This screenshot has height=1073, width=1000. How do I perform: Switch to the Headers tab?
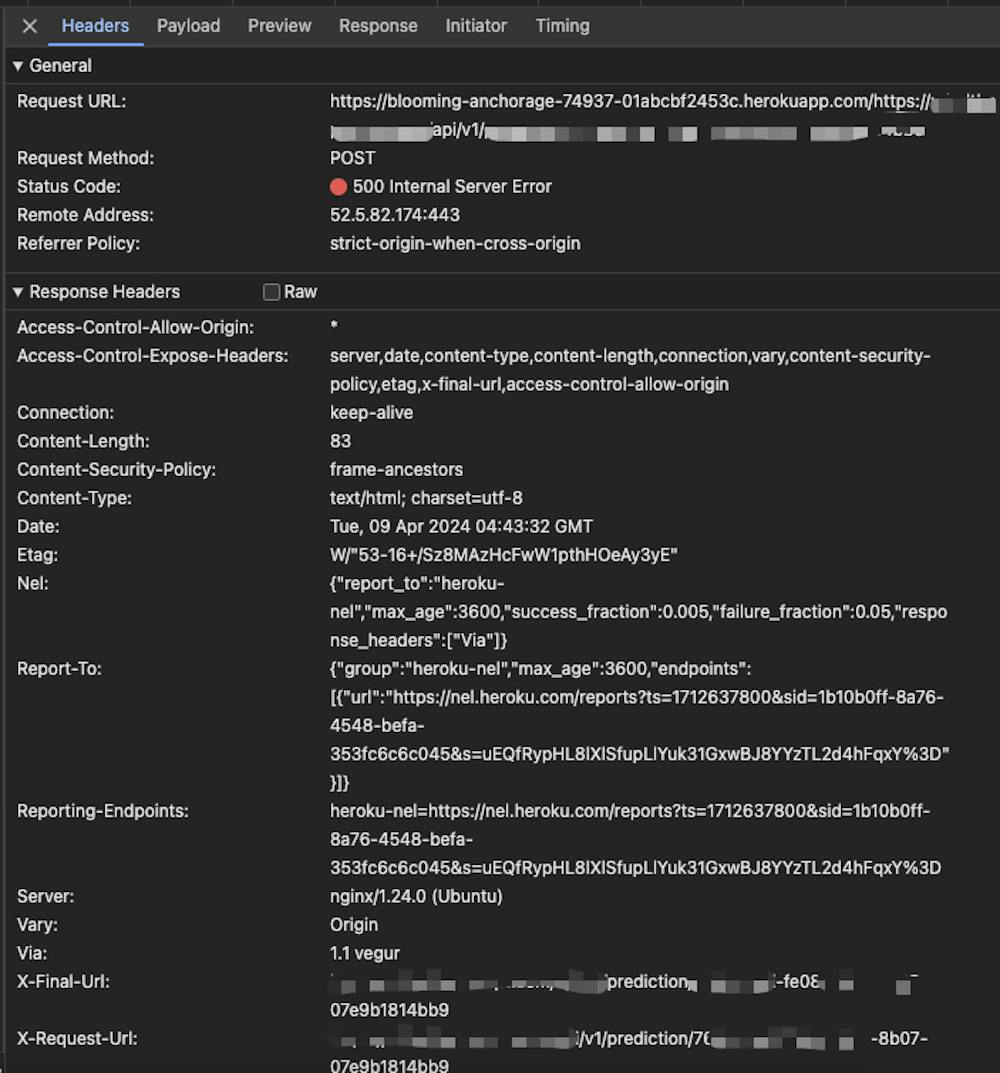tap(95, 26)
